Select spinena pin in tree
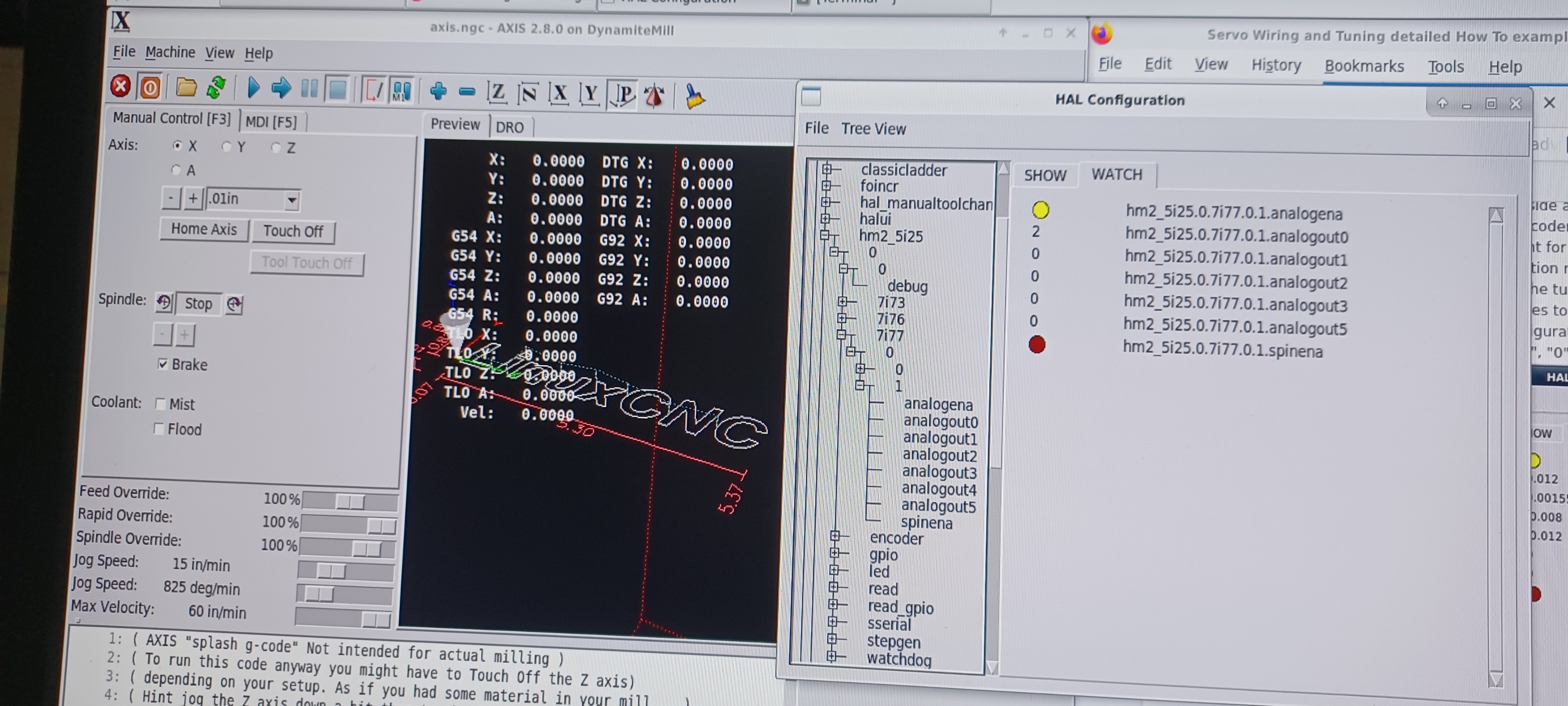This screenshot has width=1568, height=706. click(x=927, y=523)
